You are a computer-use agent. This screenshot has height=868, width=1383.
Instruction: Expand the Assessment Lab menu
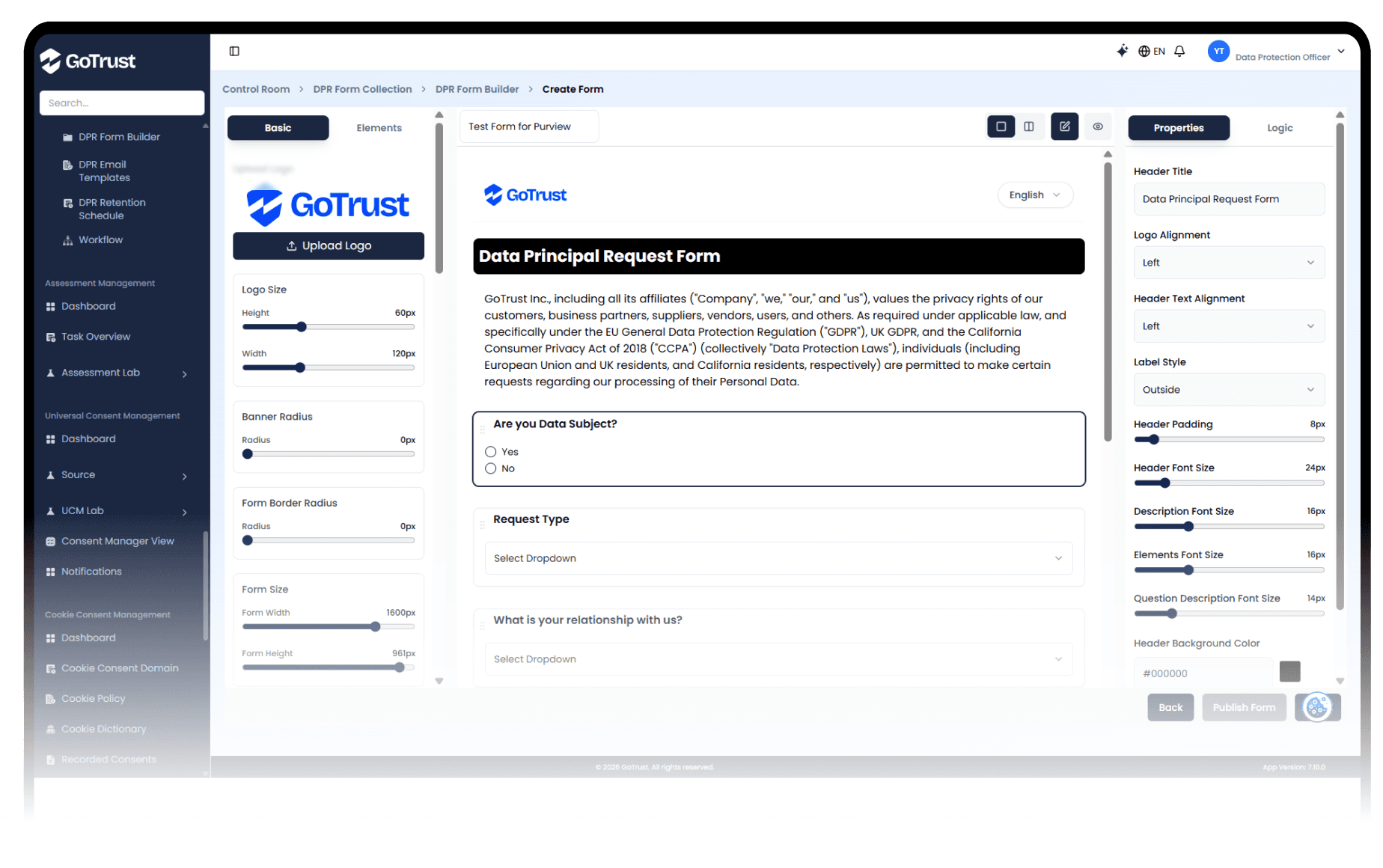point(185,374)
